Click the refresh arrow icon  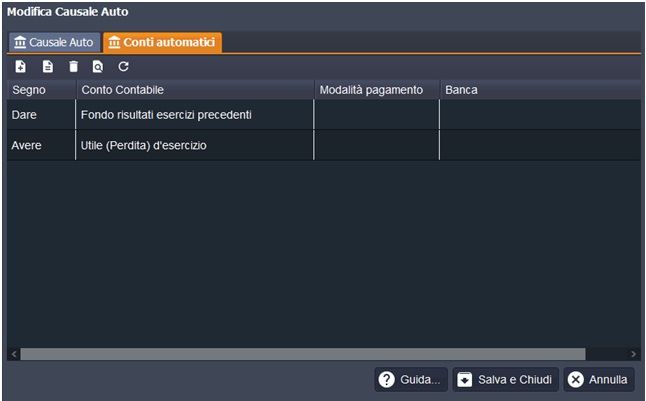[123, 67]
